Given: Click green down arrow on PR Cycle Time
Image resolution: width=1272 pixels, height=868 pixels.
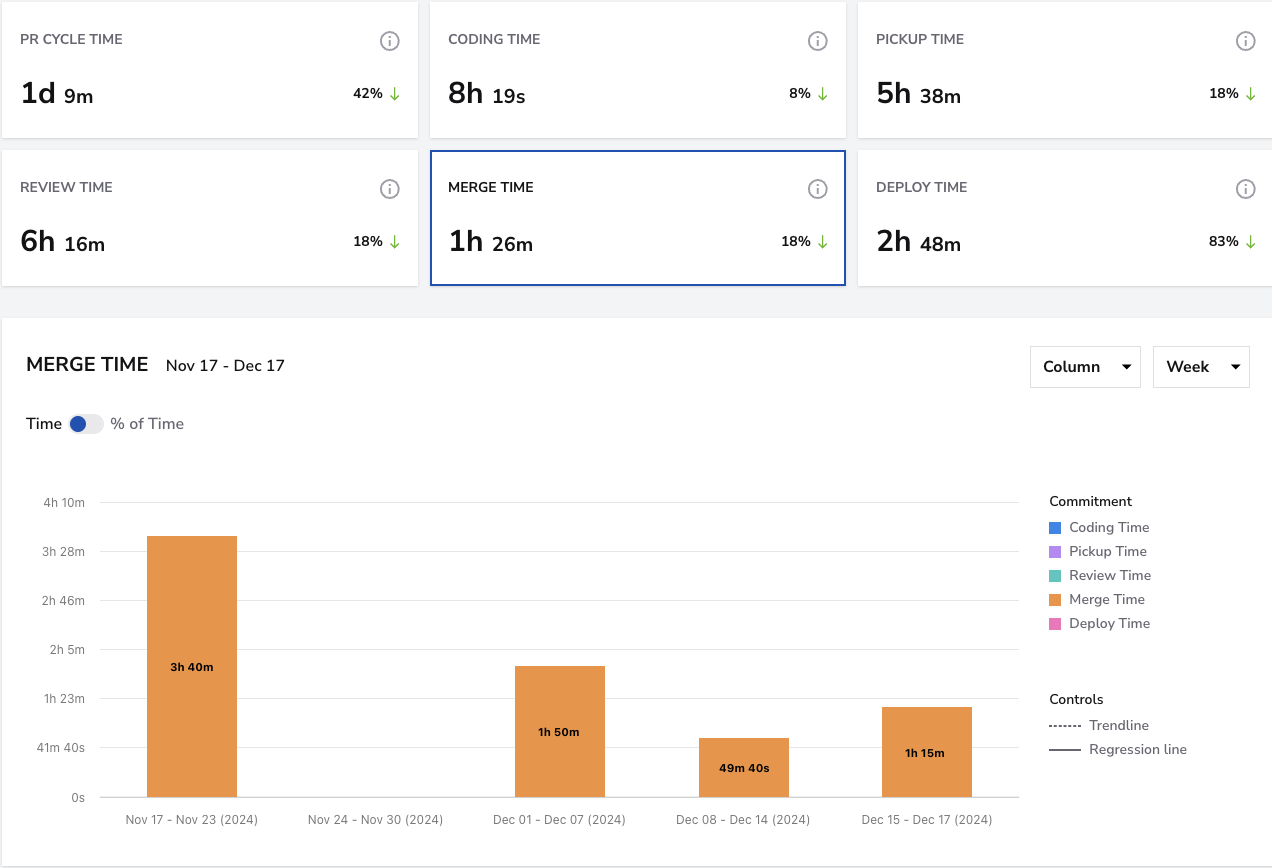Looking at the screenshot, I should (394, 93).
